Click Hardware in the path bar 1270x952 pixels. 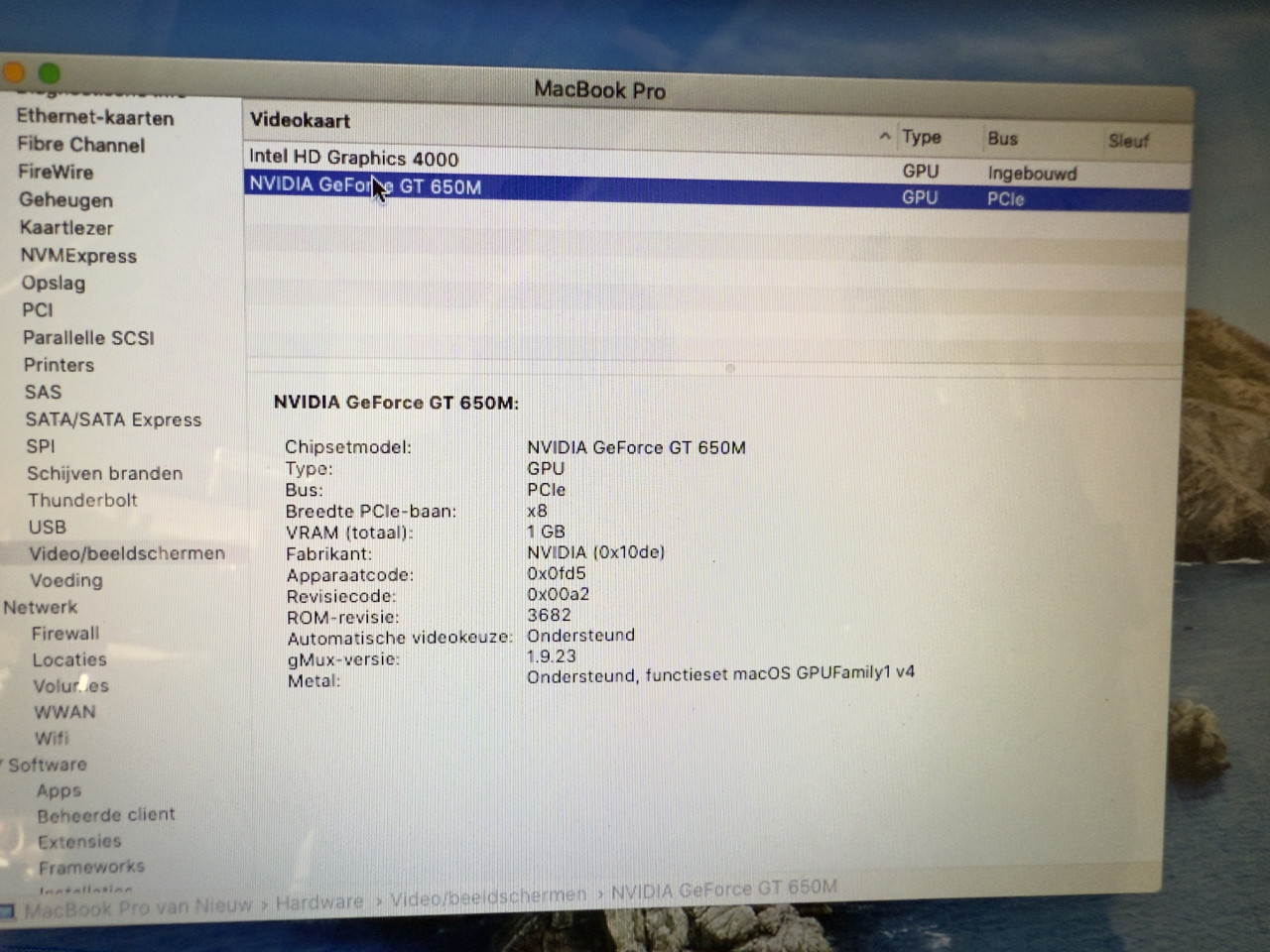tap(319, 902)
